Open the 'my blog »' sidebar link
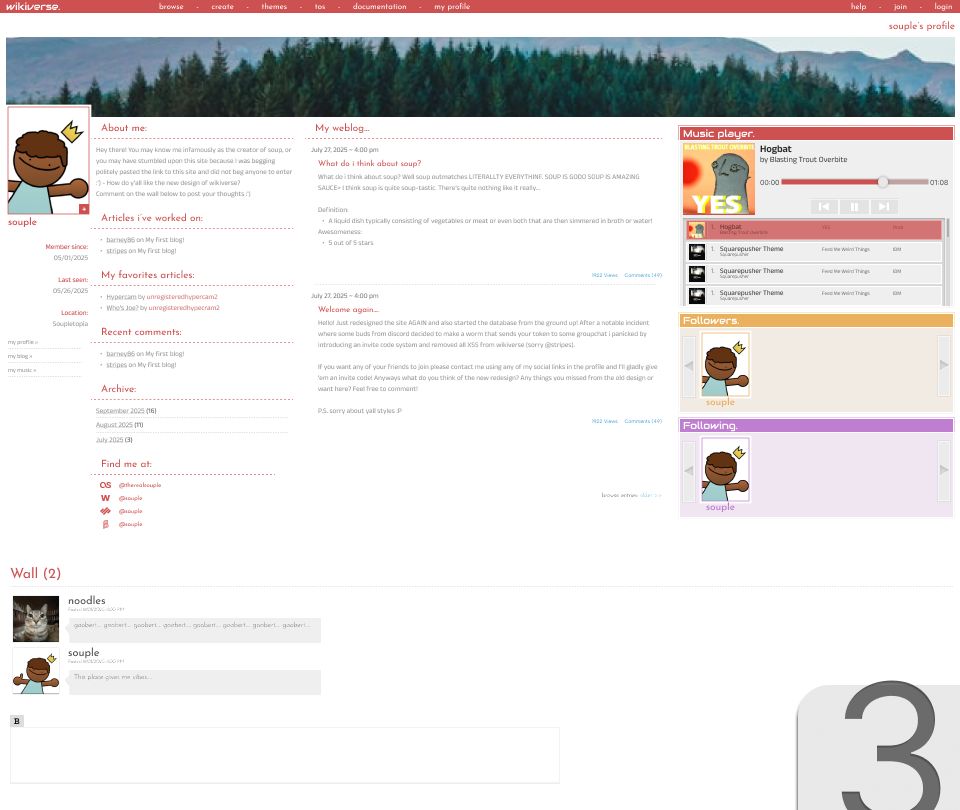This screenshot has width=960, height=810. [20, 356]
